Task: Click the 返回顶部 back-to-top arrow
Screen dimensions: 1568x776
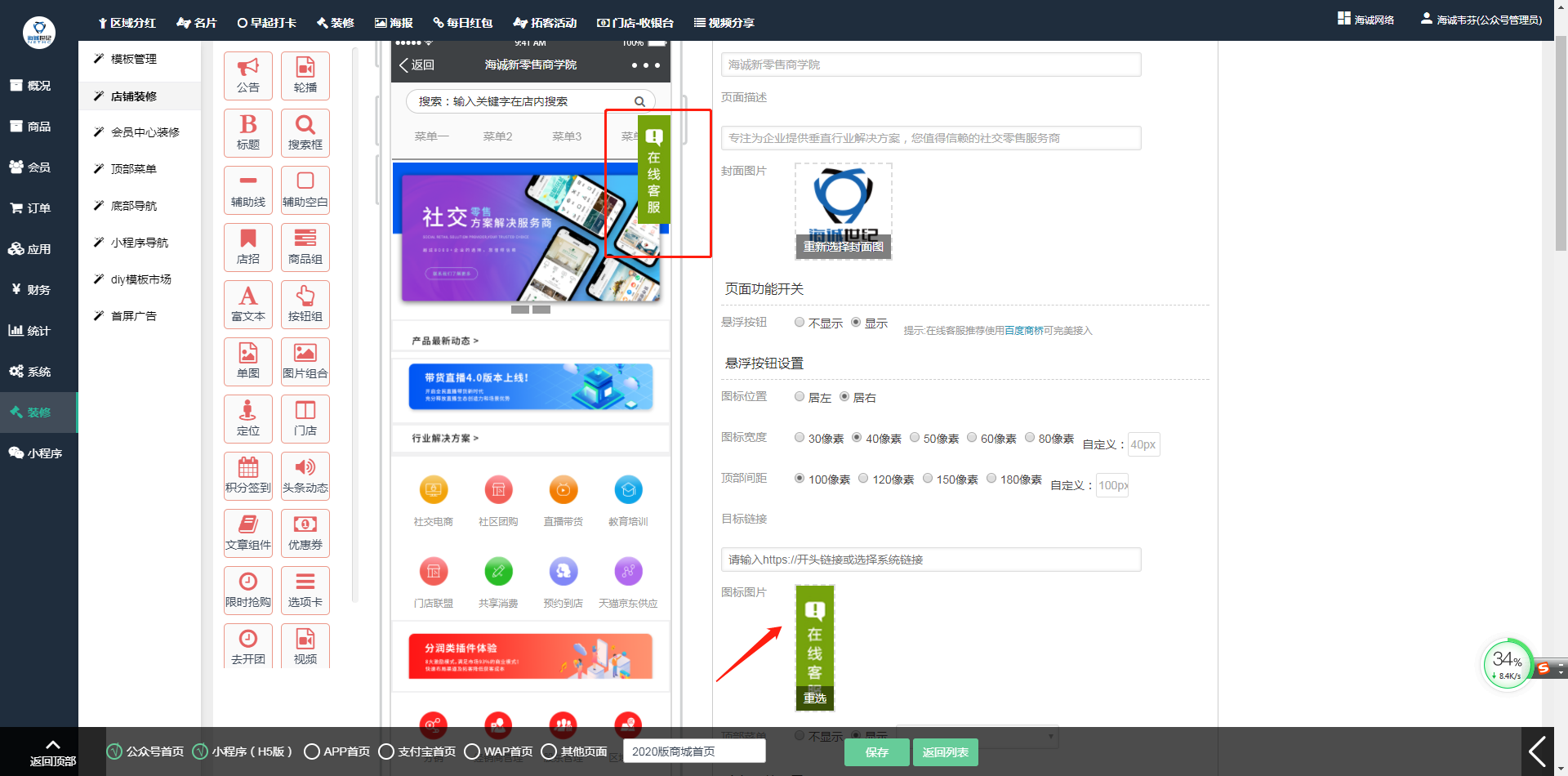Action: tap(53, 753)
